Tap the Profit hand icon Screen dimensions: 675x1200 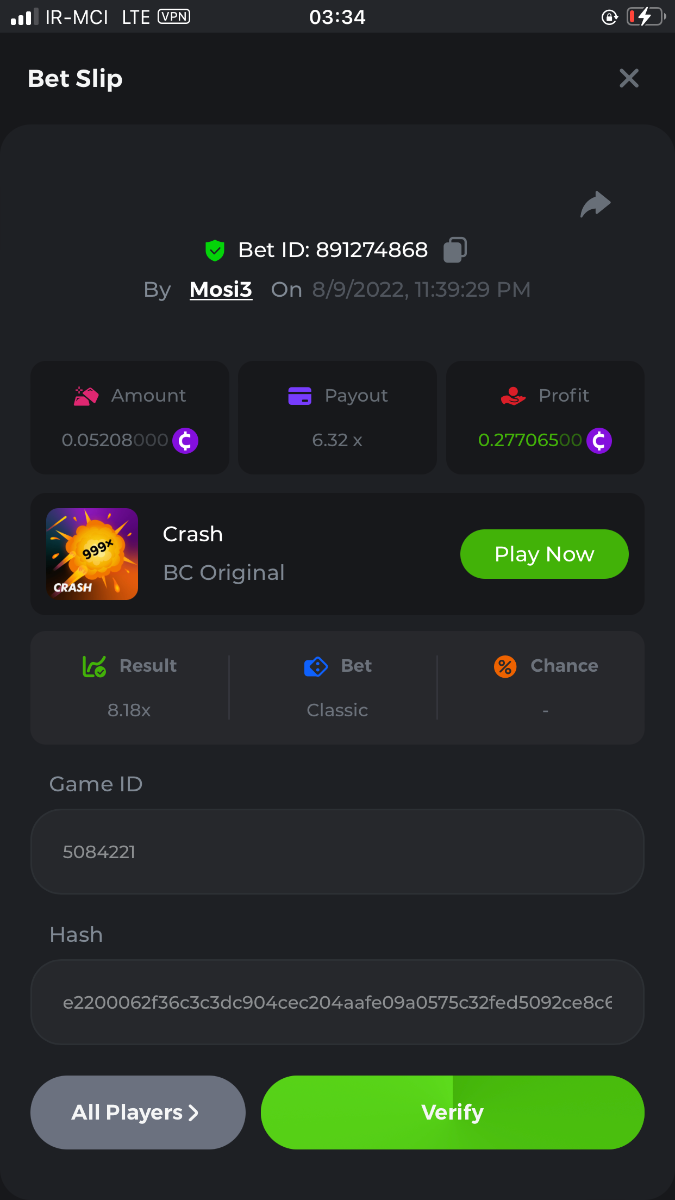[513, 396]
